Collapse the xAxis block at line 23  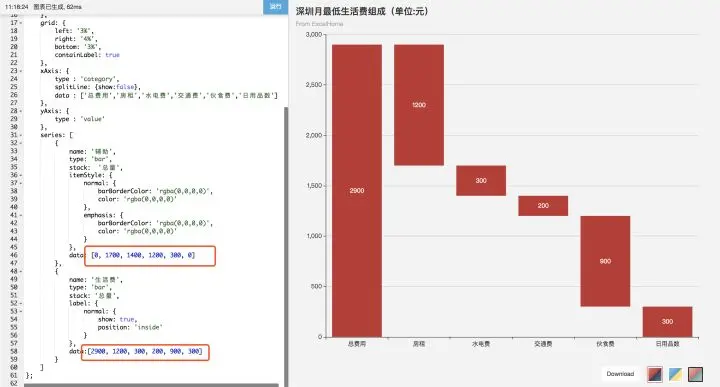click(21, 71)
